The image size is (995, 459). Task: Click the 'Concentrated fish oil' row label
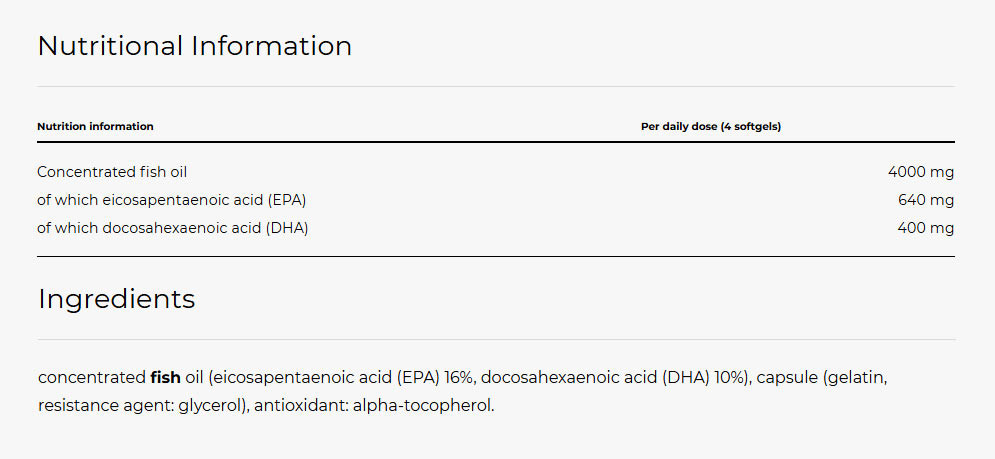pyautogui.click(x=112, y=172)
